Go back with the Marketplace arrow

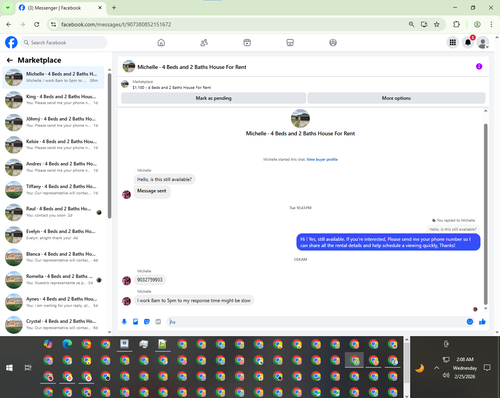[x=10, y=60]
